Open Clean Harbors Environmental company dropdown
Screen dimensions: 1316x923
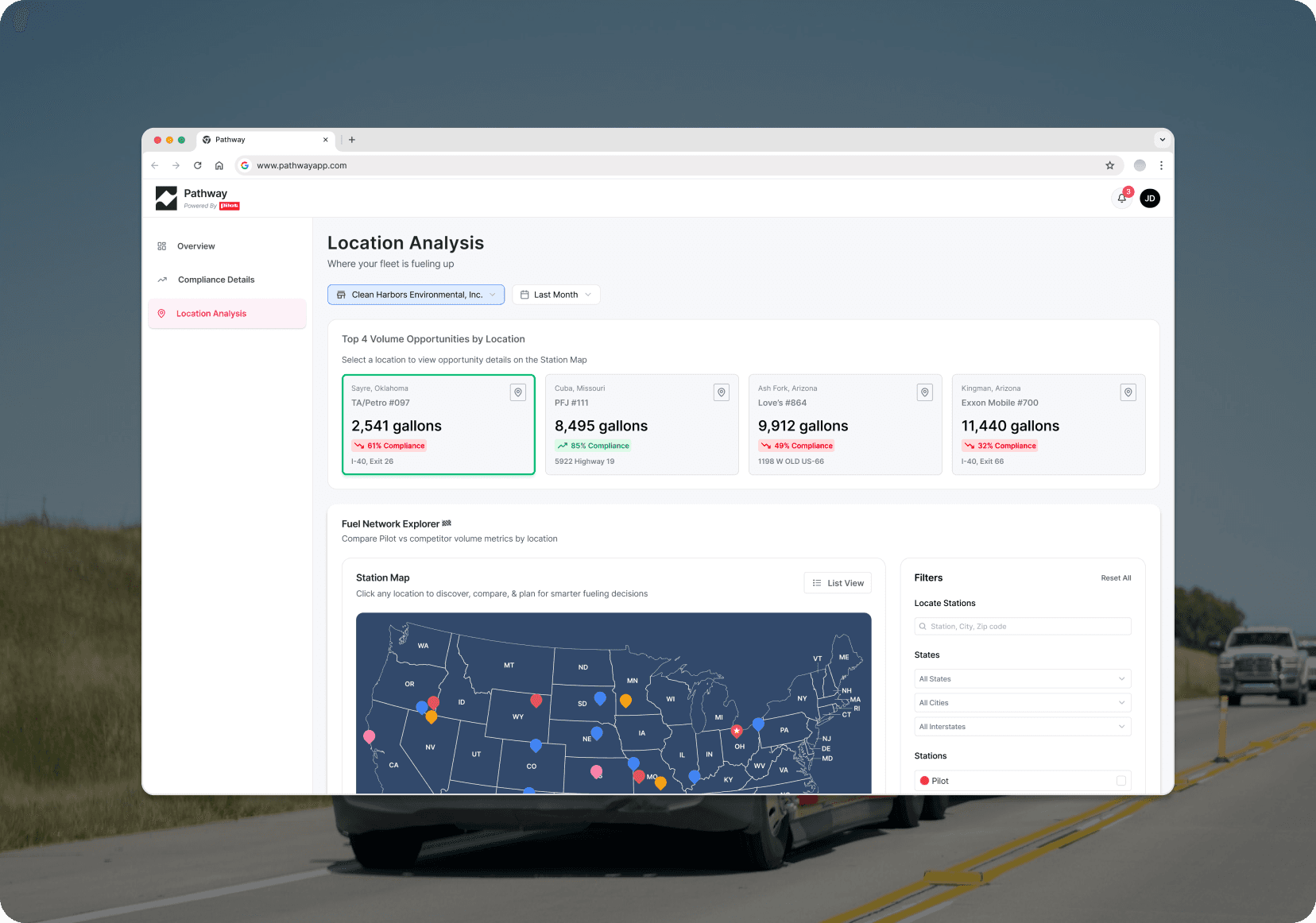416,295
